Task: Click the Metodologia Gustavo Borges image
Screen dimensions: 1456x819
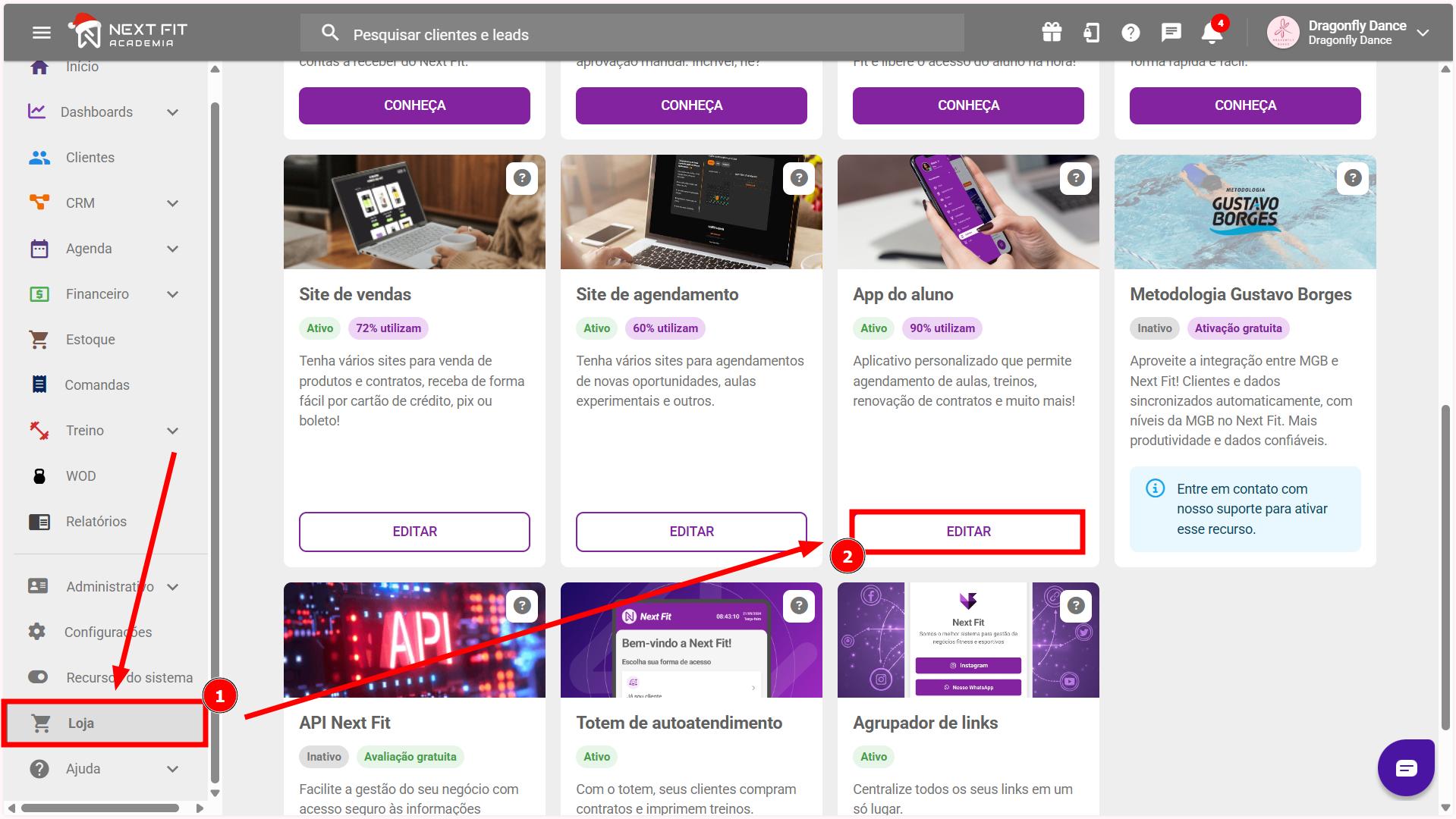Action: (1245, 212)
